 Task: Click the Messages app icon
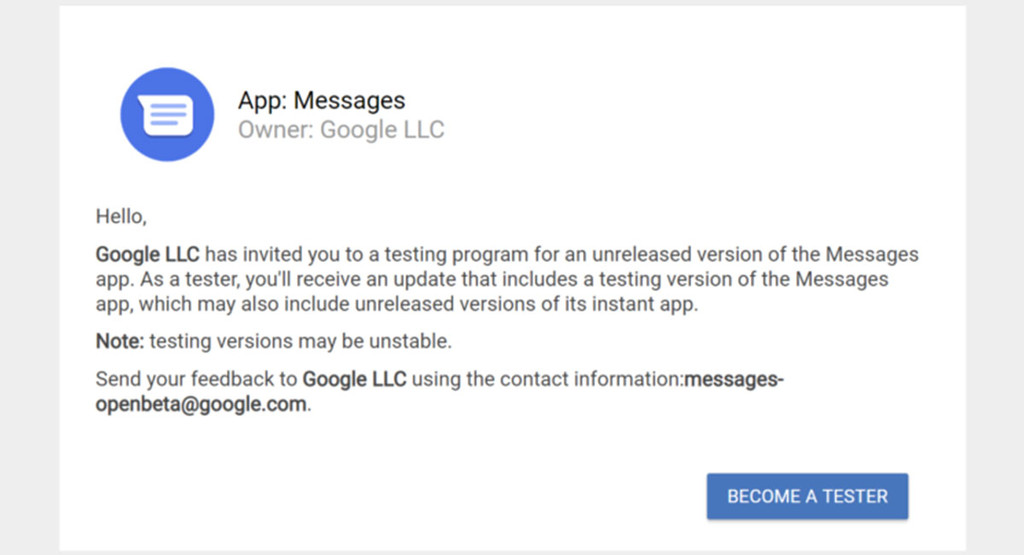point(167,114)
